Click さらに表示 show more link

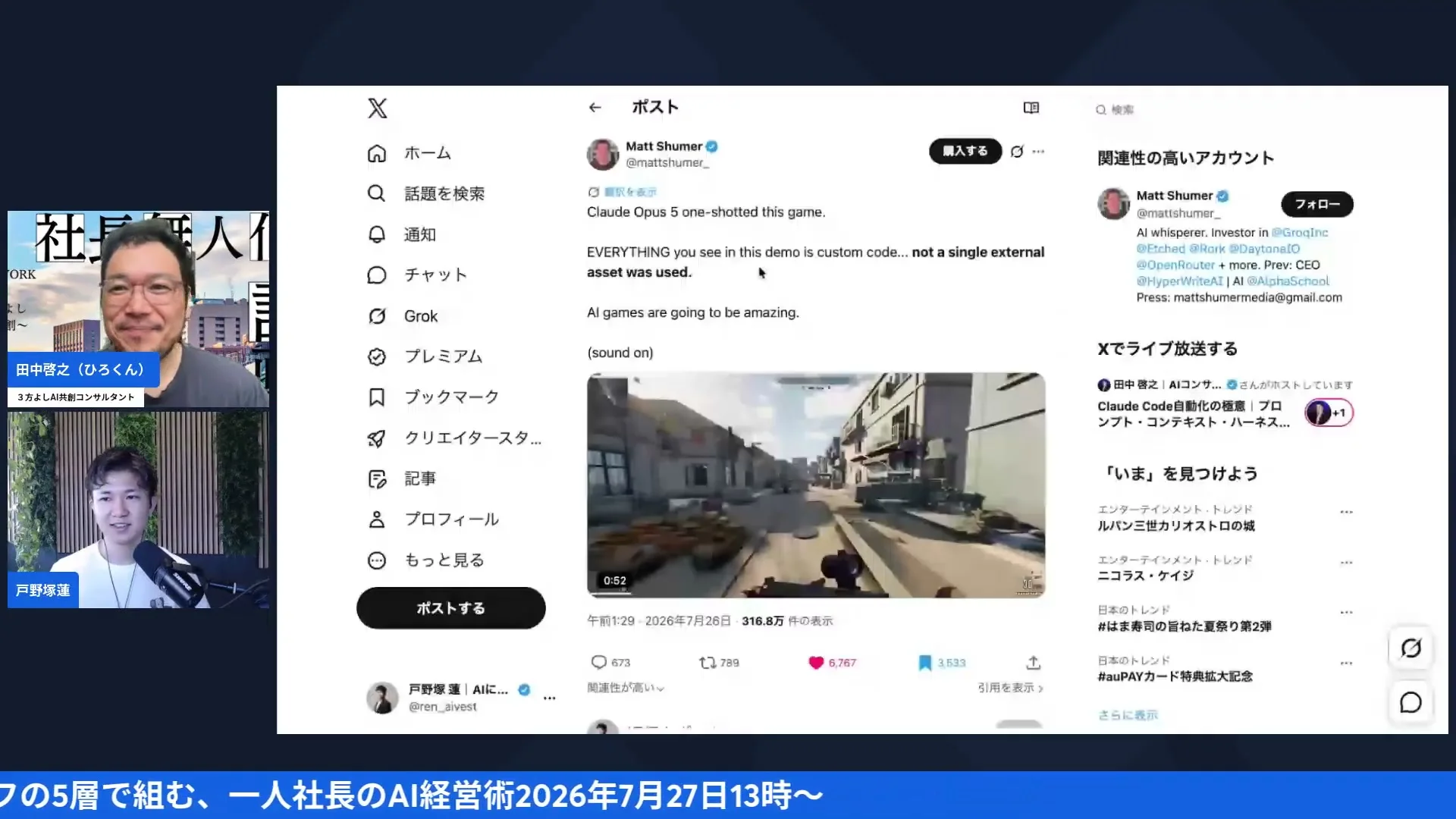(1128, 715)
